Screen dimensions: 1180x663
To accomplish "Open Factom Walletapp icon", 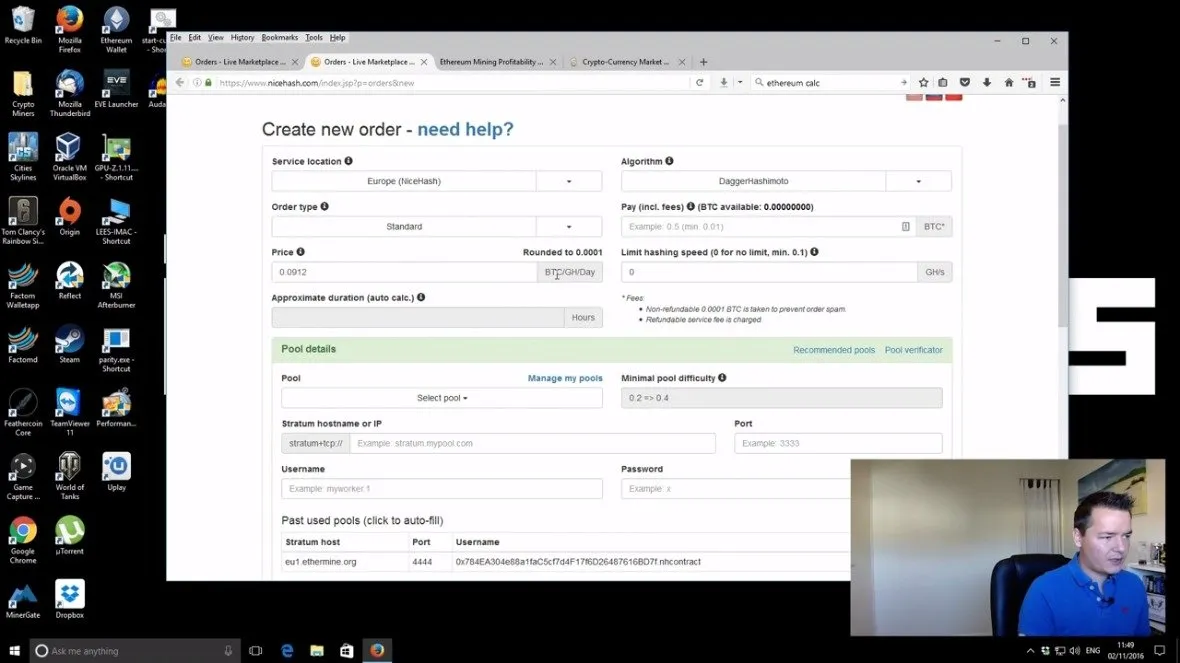I will coord(23,285).
